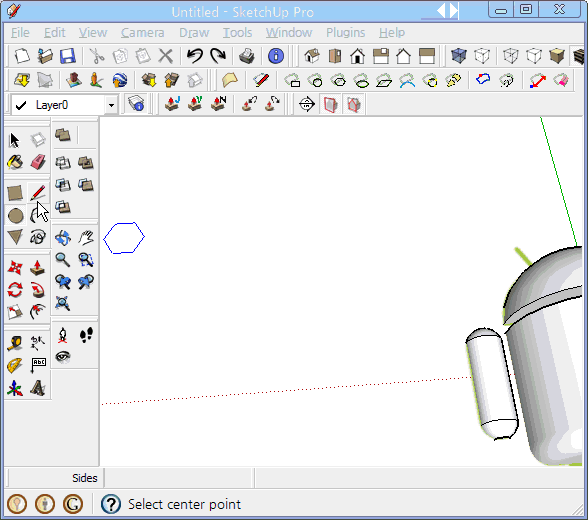Image resolution: width=588 pixels, height=520 pixels.
Task: Click the Zoom magnifier tool
Action: point(63,259)
